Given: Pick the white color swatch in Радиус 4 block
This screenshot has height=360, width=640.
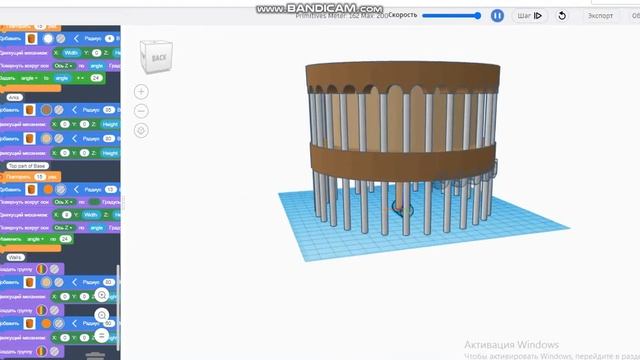Looking at the screenshot, I should 48,38.
